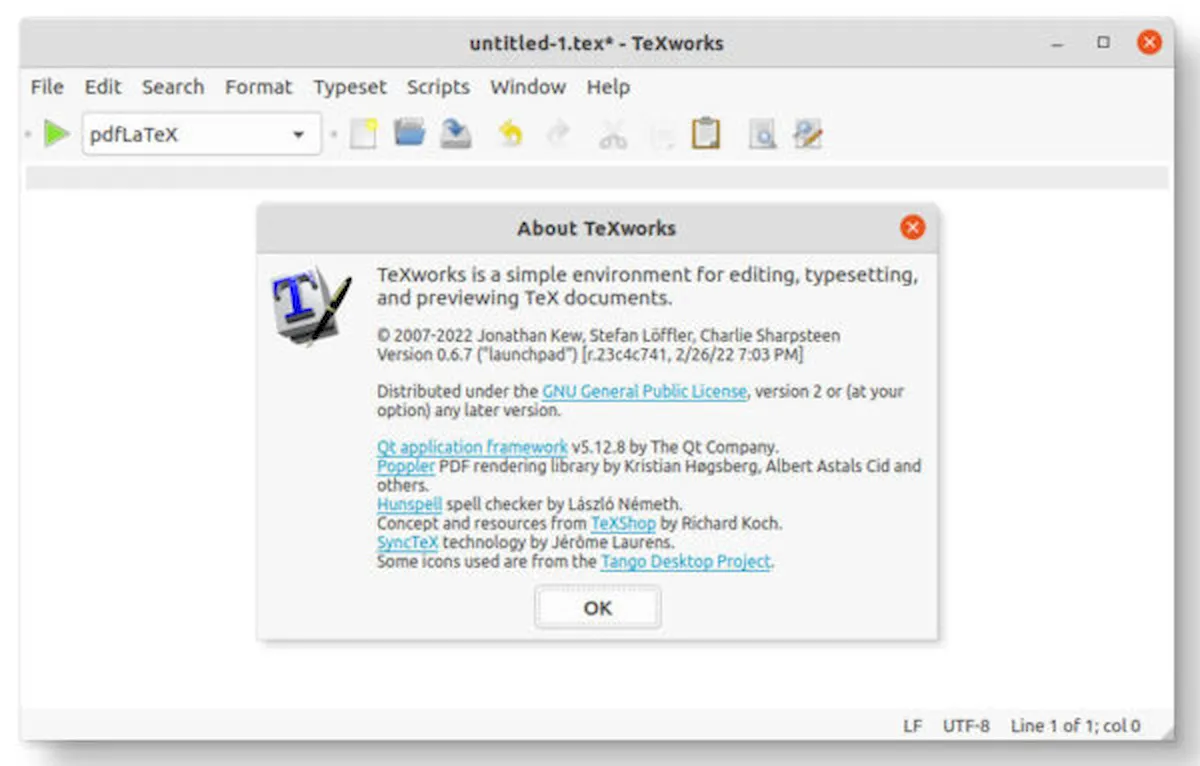Viewport: 1200px width, 766px height.
Task: Click the Redo arrow icon
Action: (x=560, y=134)
